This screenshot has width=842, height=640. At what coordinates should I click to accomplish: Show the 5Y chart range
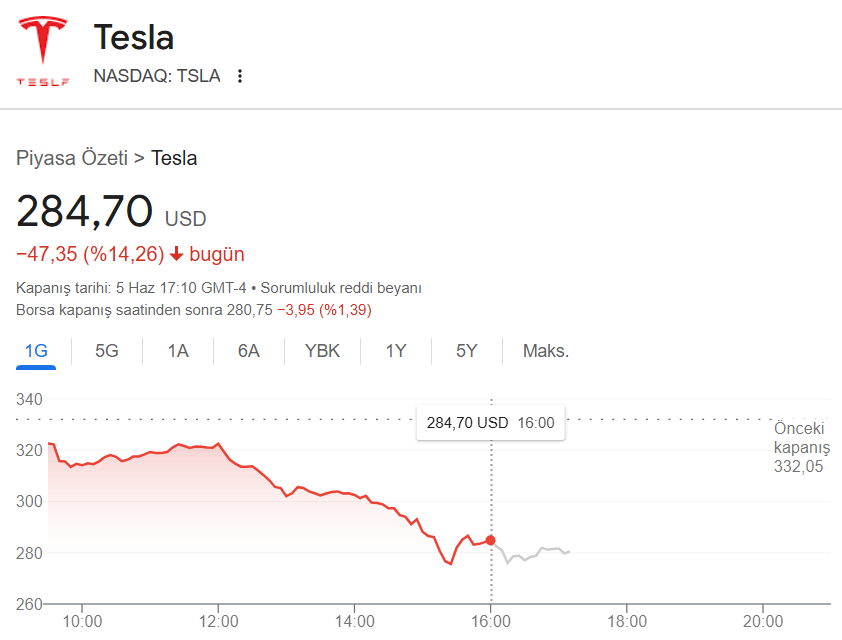(467, 351)
